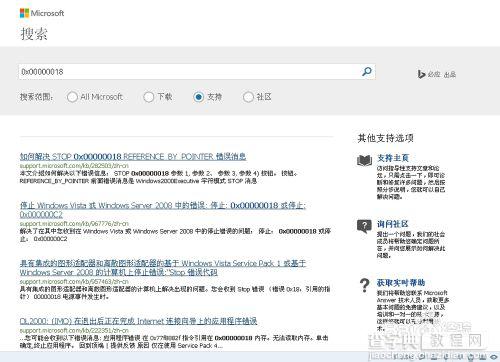The image size is (500, 362).
Task: Click the question mark icon for 获取实时帮助
Action: tap(365, 286)
